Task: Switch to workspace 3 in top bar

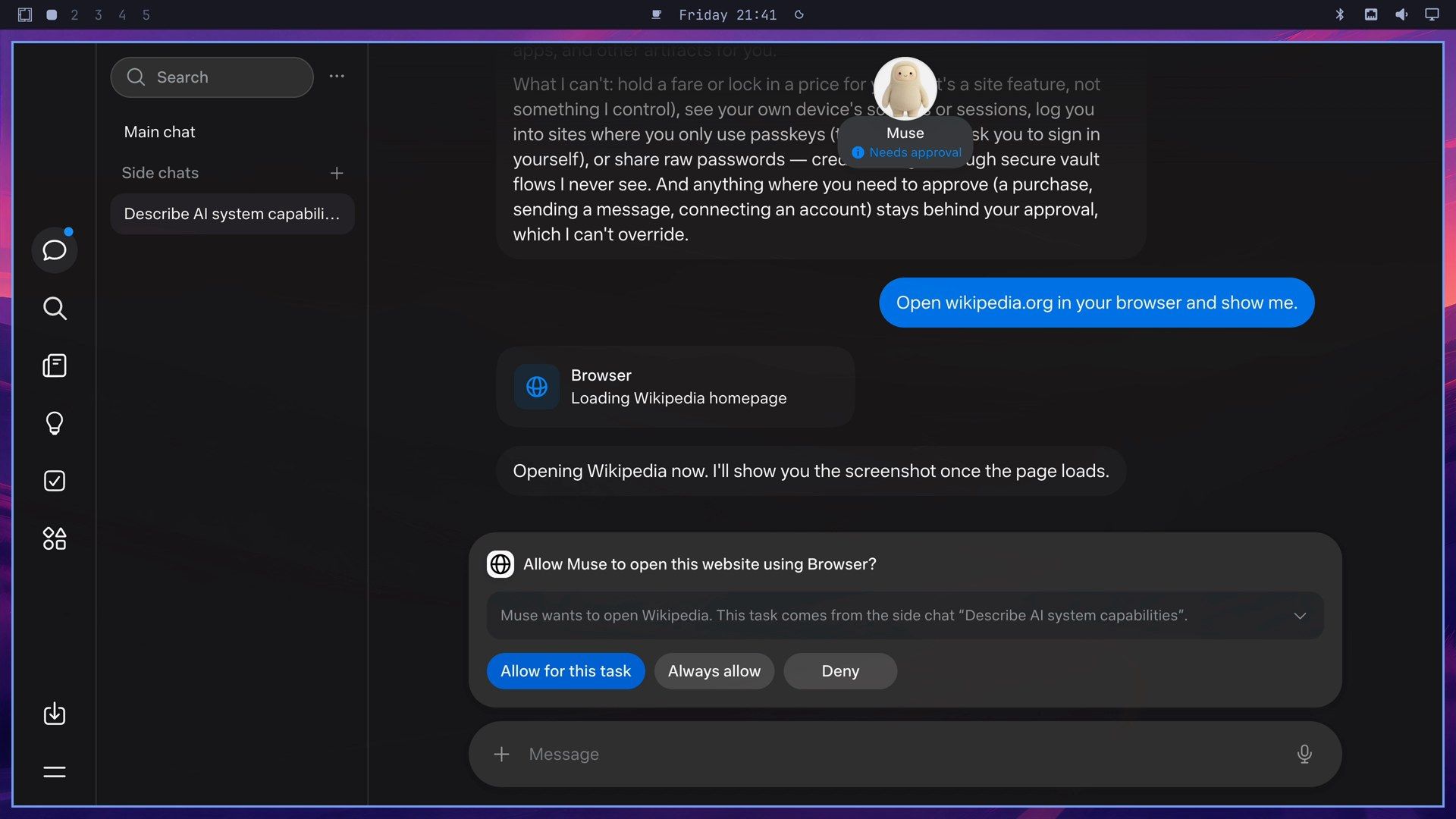Action: [99, 14]
